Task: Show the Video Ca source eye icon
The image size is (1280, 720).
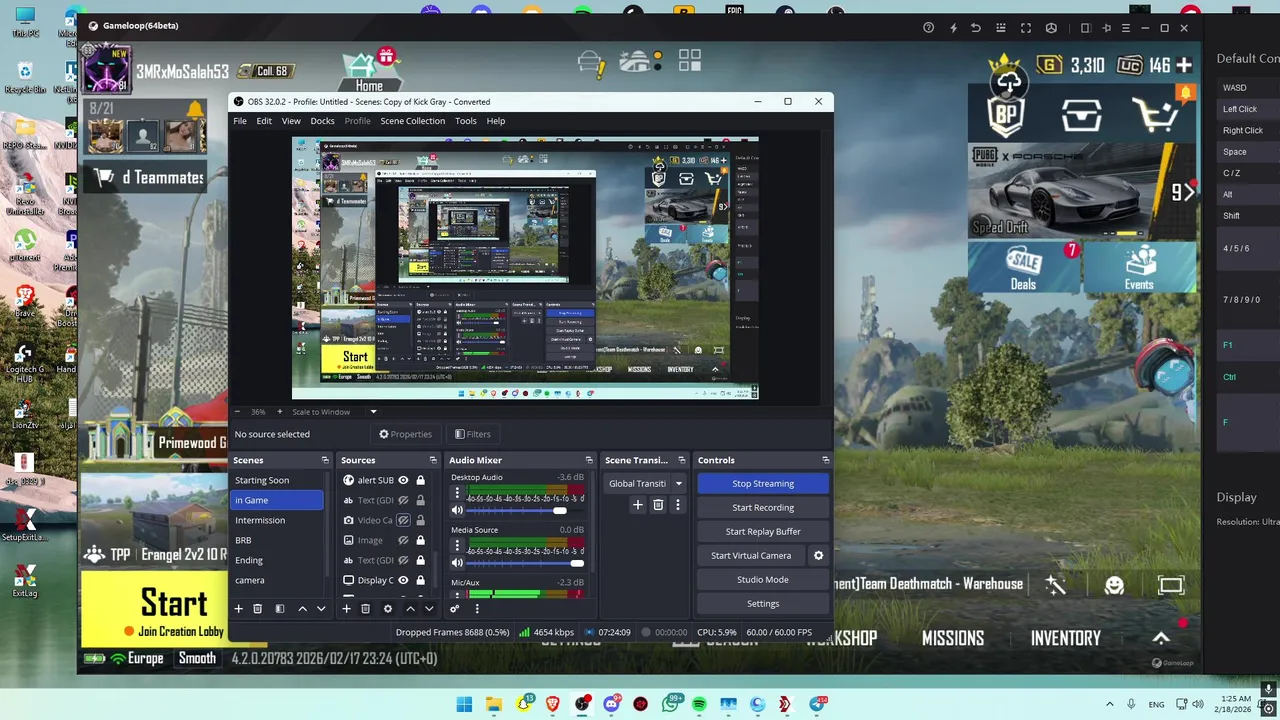Action: (403, 520)
